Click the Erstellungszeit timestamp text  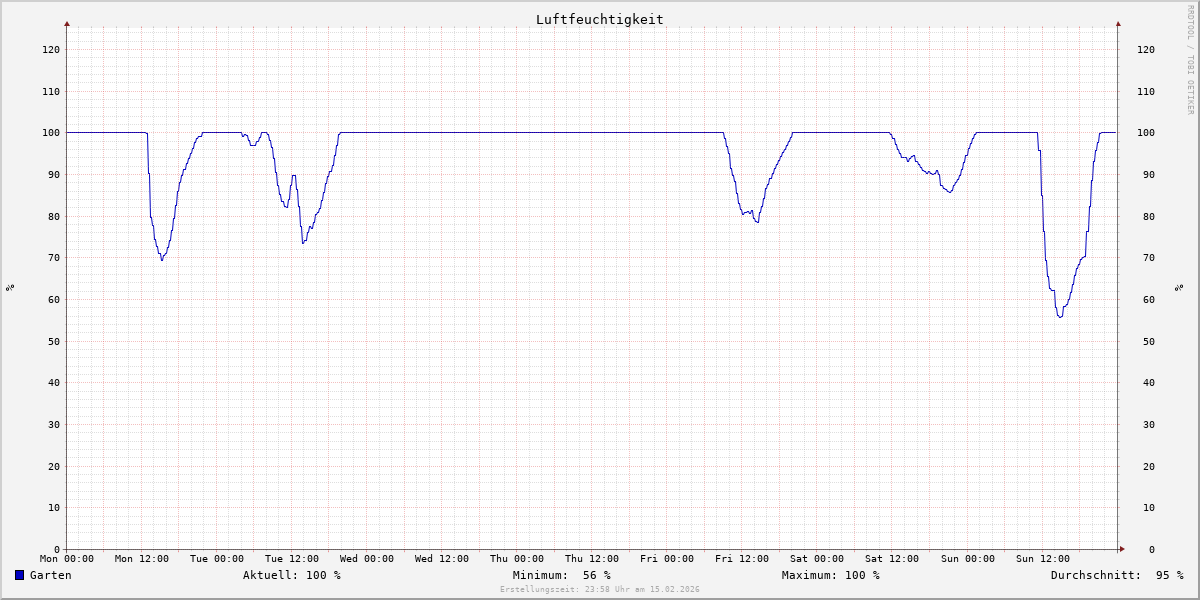point(599,589)
